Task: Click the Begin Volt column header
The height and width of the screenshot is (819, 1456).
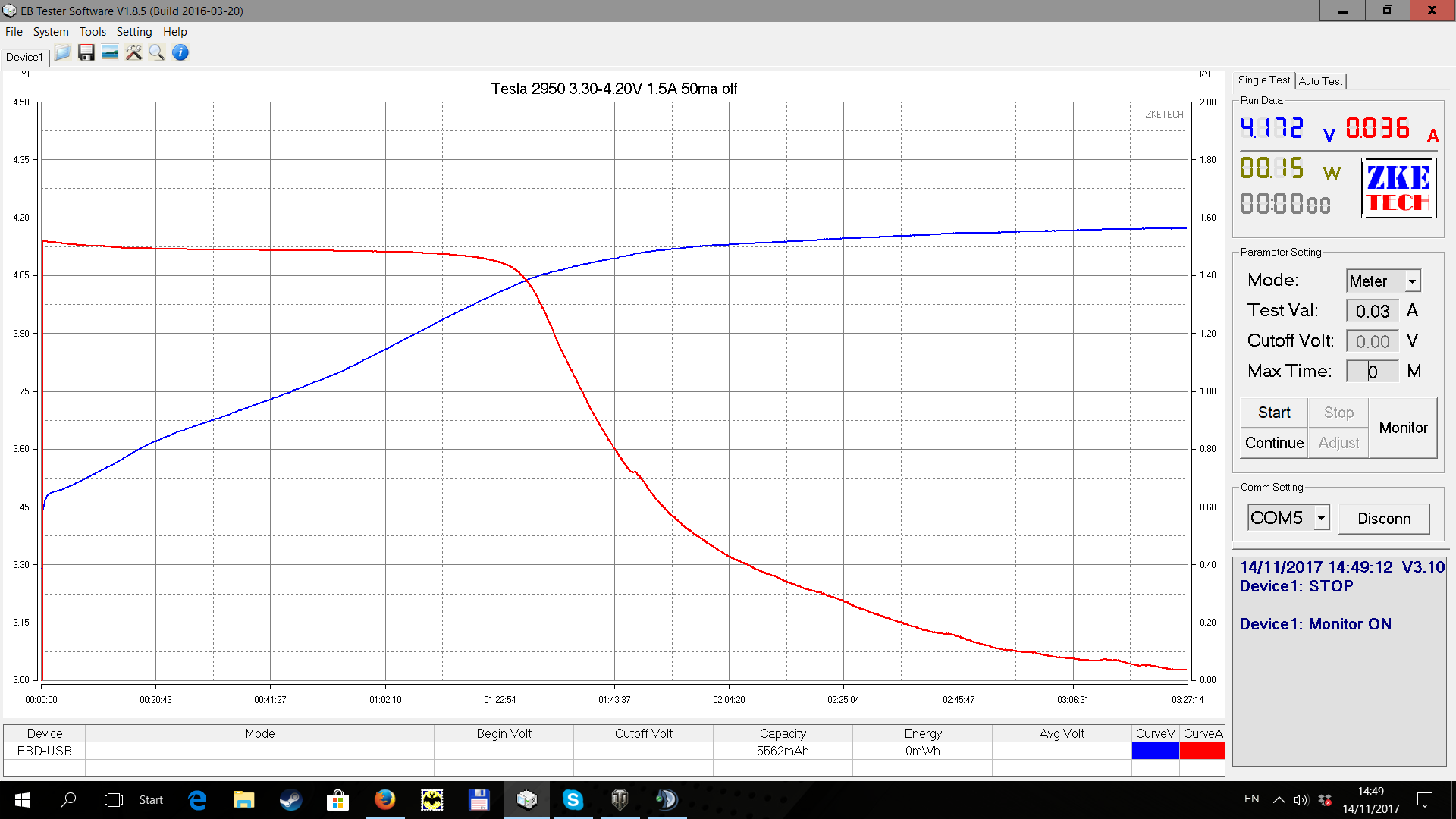Action: 504,733
